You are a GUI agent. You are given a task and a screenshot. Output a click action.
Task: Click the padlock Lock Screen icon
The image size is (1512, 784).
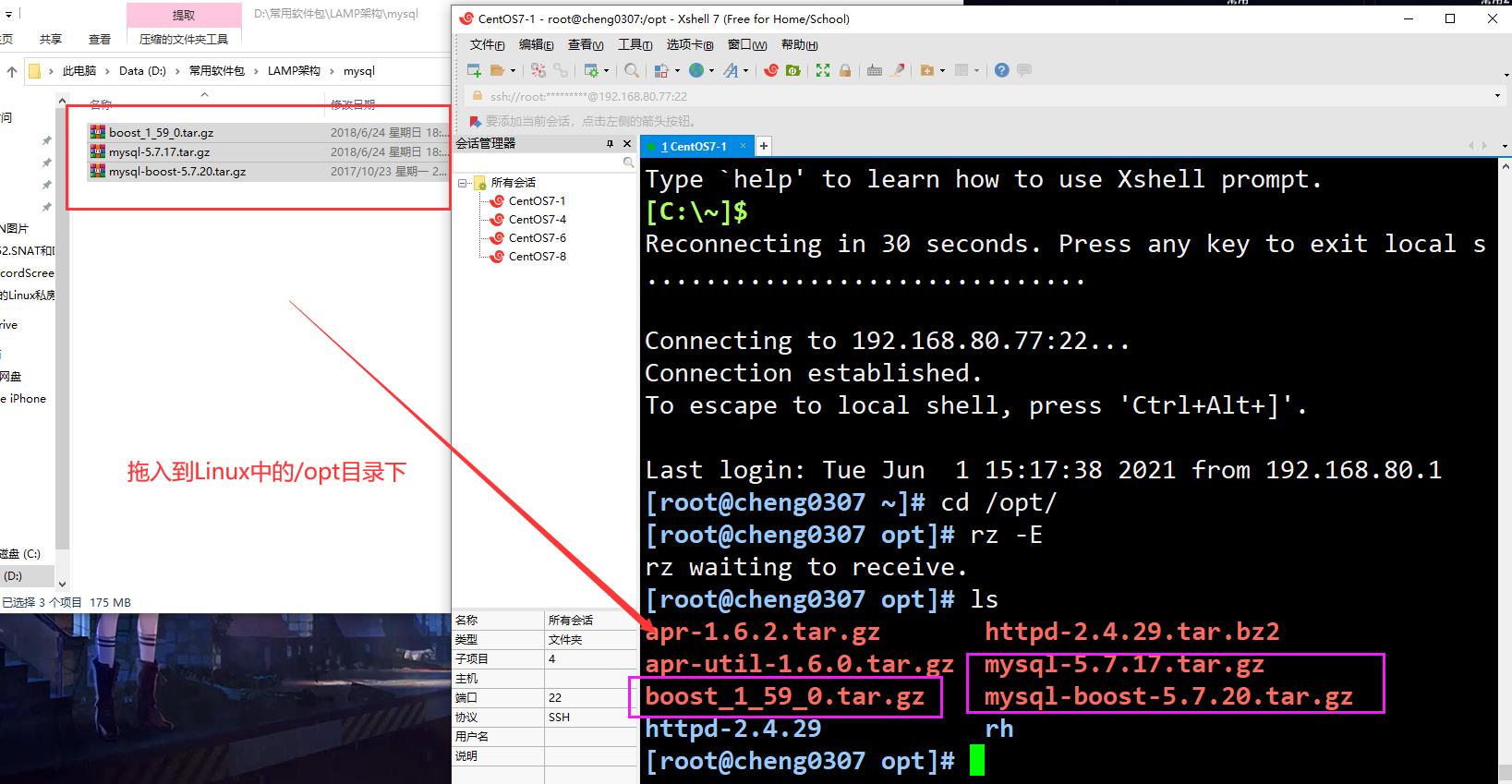click(x=845, y=70)
